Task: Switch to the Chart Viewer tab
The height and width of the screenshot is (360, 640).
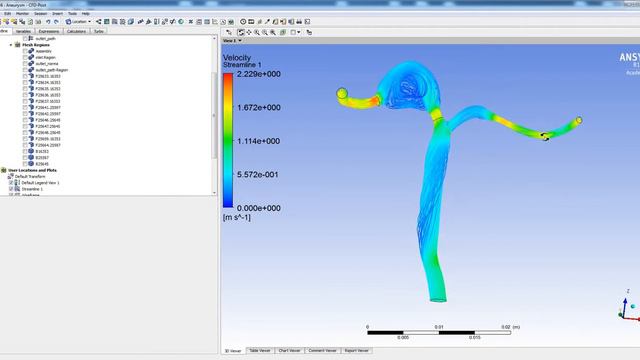Action: 289,351
